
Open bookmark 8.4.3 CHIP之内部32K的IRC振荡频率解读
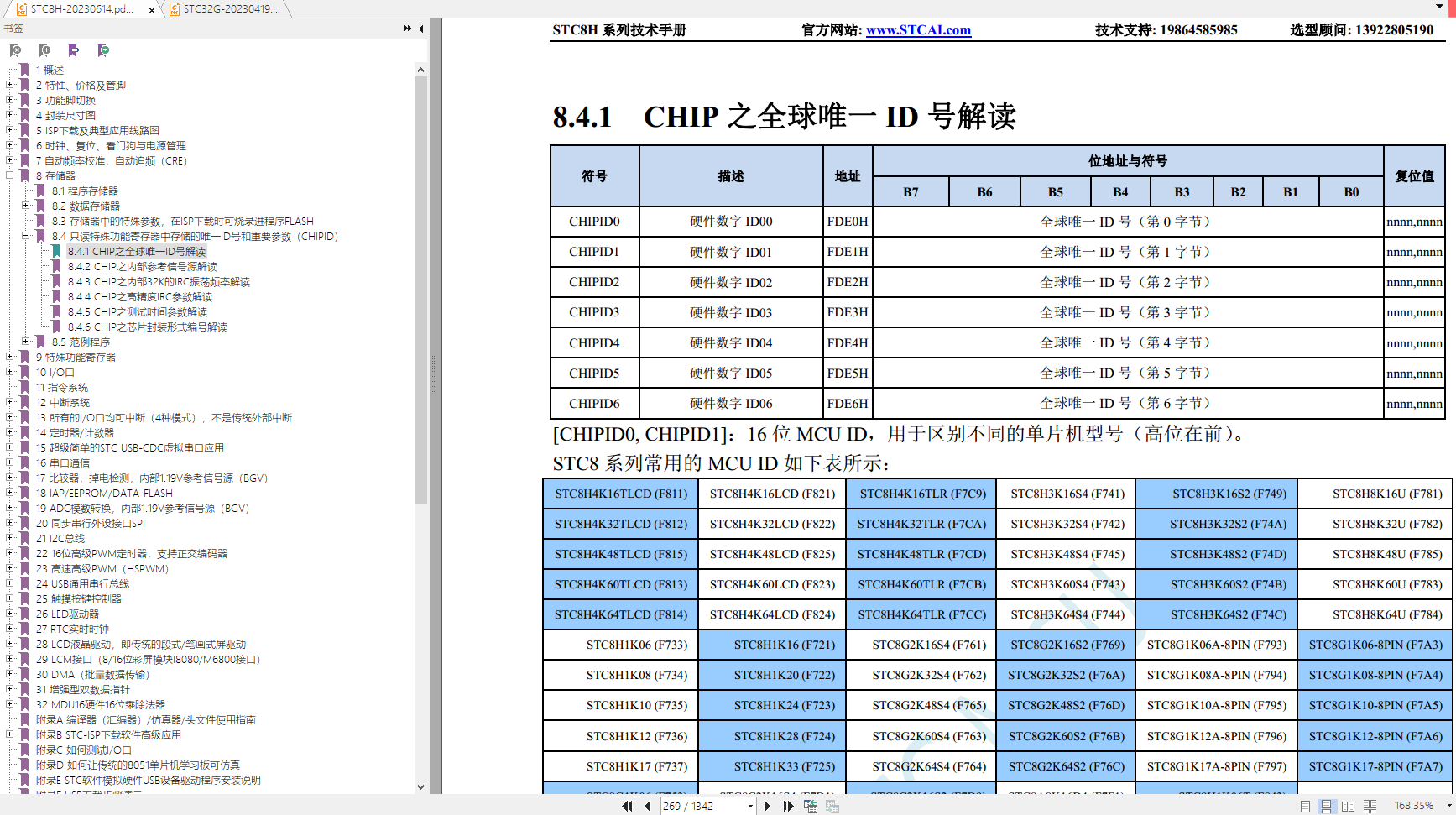coord(159,281)
